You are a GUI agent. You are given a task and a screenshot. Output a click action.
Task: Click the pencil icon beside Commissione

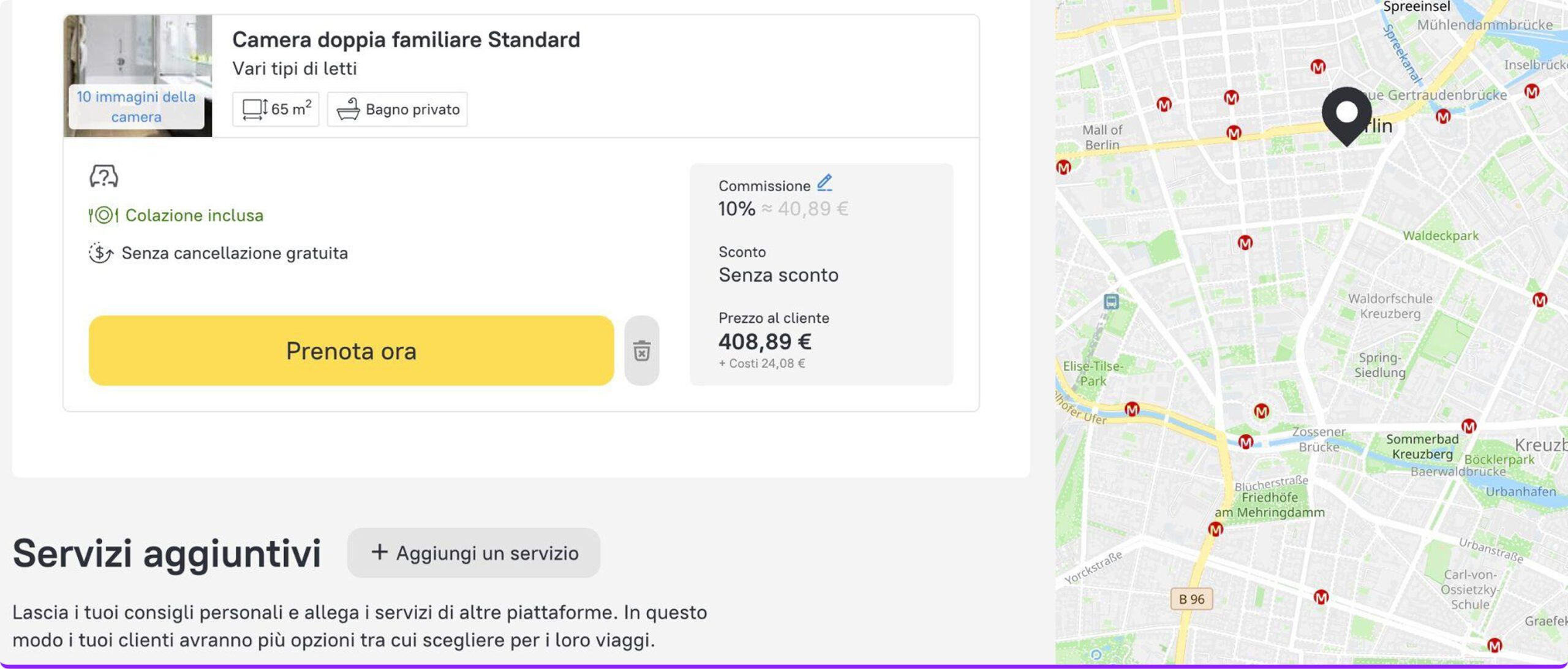824,183
